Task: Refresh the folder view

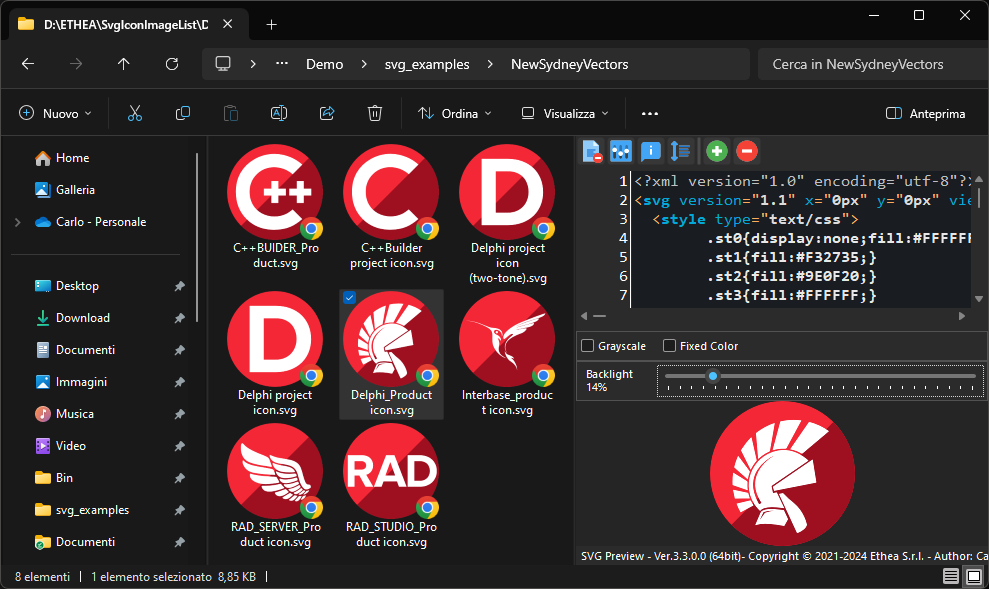Action: [x=172, y=64]
